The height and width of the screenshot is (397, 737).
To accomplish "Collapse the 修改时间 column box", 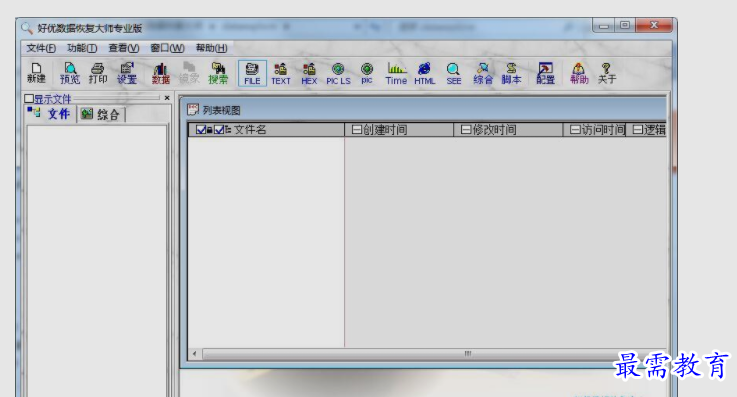I will 466,130.
